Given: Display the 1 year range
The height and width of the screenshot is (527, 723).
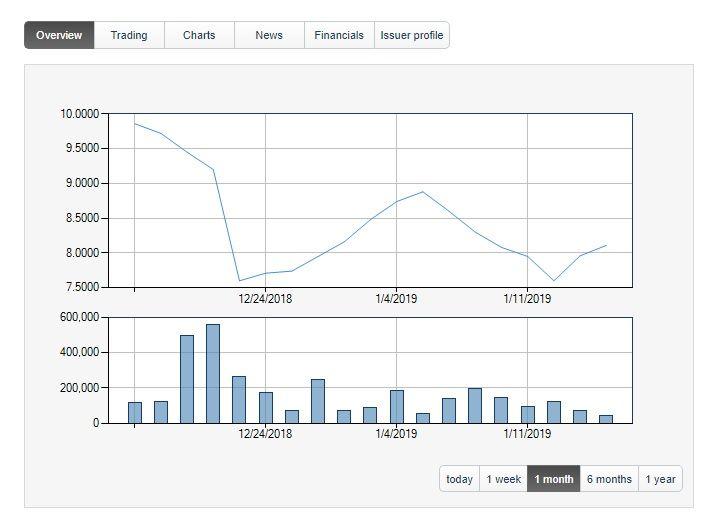Looking at the screenshot, I should [x=660, y=479].
